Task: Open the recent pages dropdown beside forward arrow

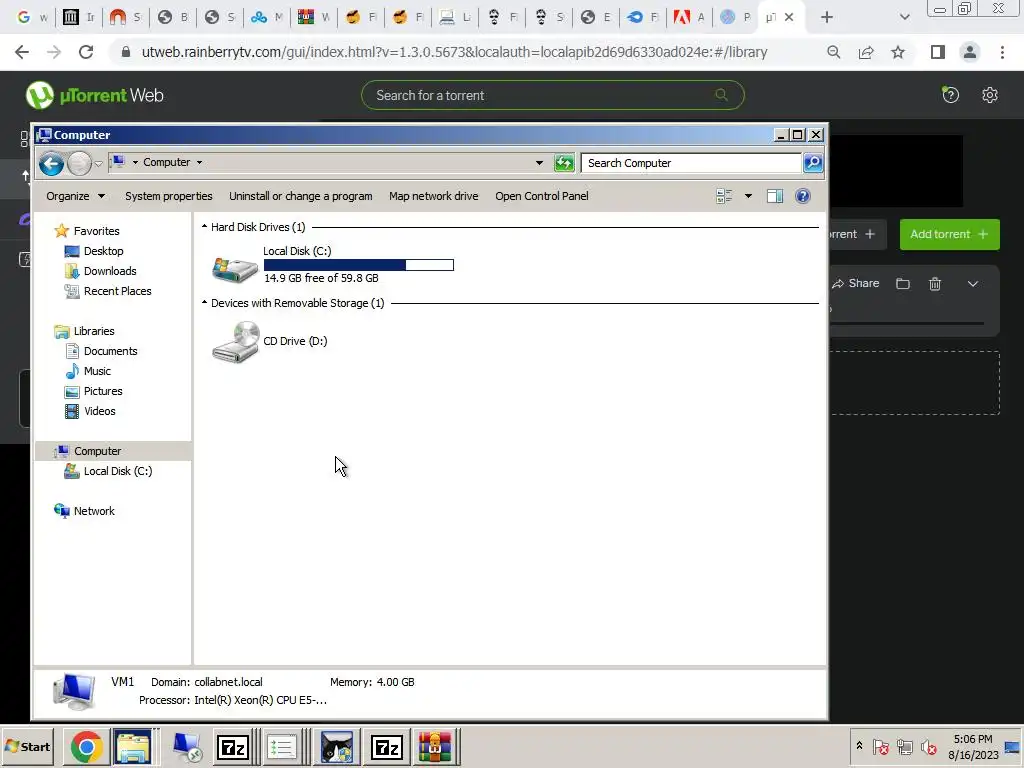Action: click(98, 163)
